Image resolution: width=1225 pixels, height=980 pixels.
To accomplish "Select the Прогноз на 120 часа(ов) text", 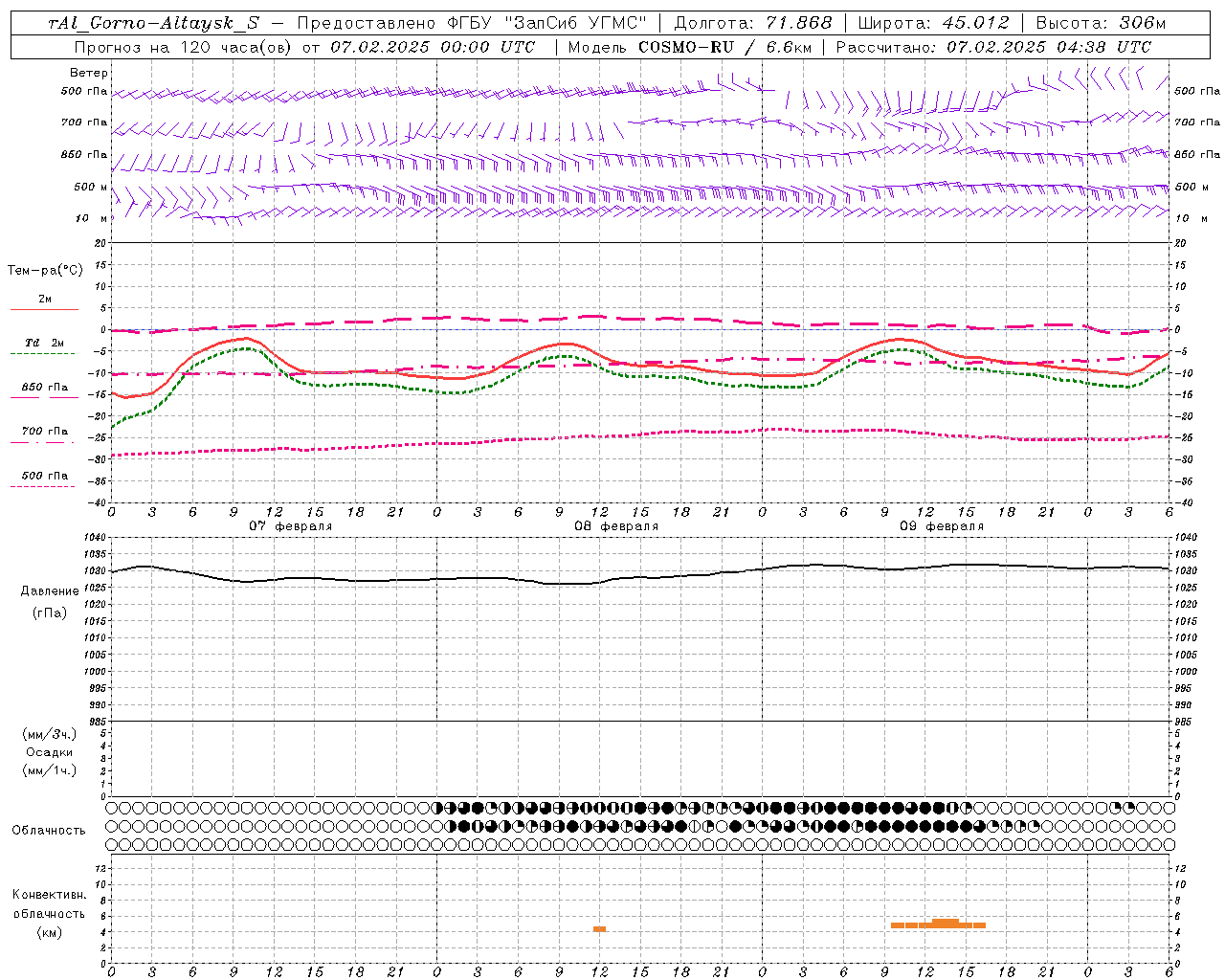I will click(x=183, y=47).
